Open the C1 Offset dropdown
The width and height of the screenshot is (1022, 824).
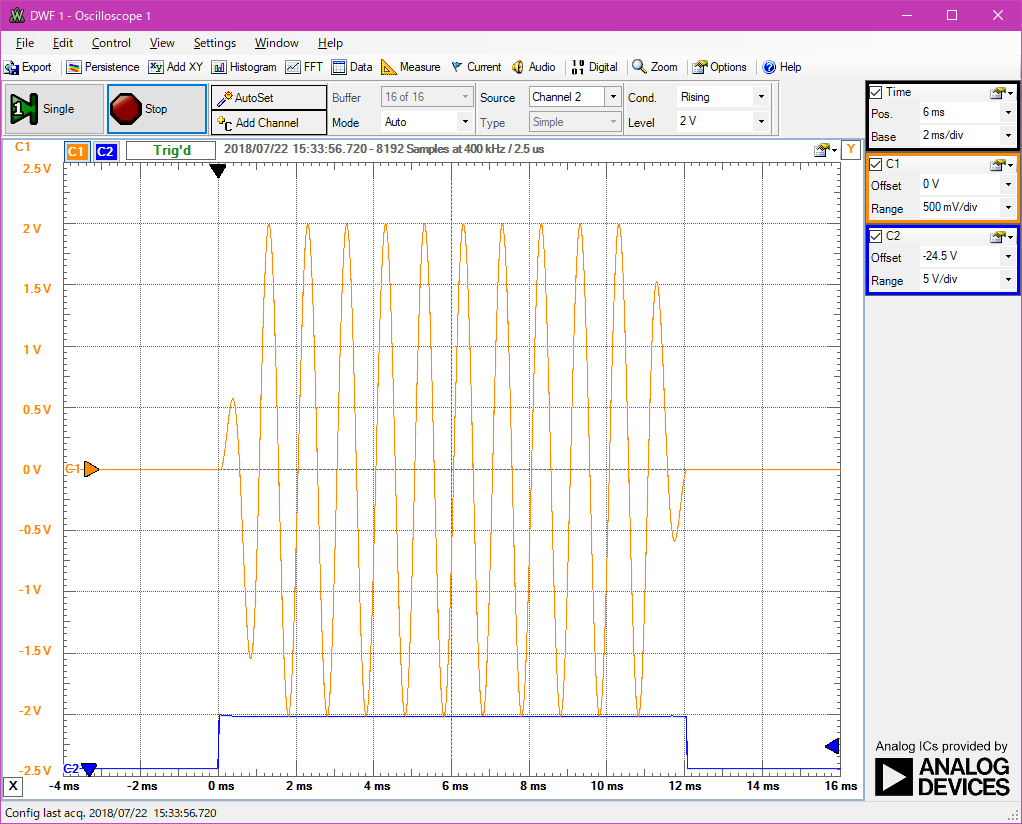[1008, 184]
